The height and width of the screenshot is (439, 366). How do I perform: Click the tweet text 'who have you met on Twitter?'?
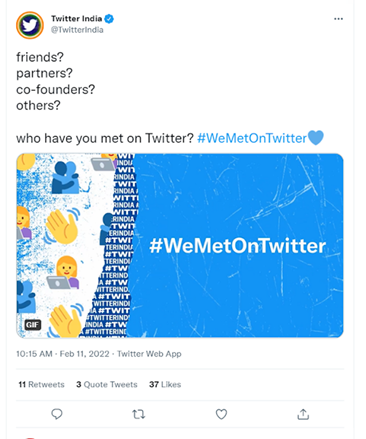pyautogui.click(x=105, y=138)
